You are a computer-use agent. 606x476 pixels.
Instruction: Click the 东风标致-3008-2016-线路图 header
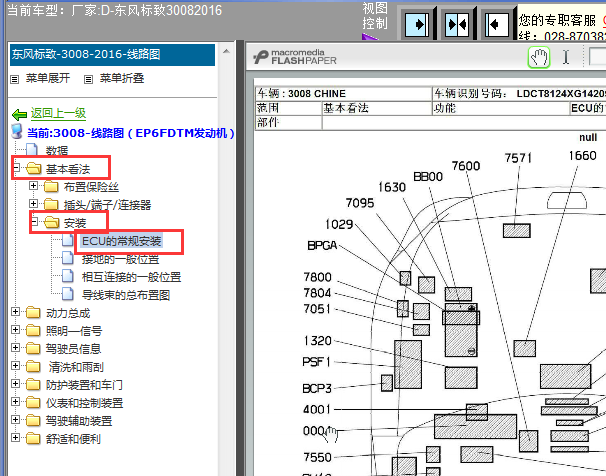(x=112, y=54)
